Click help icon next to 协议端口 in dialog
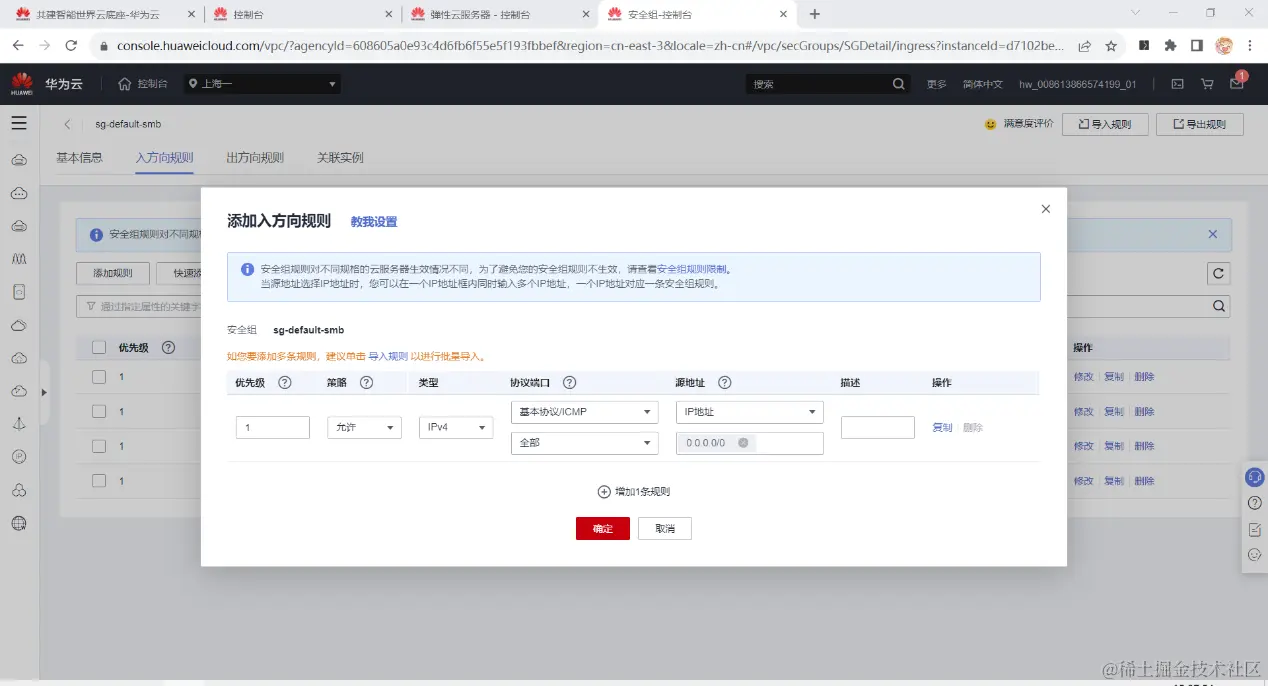Viewport: 1268px width, 686px height. point(570,382)
